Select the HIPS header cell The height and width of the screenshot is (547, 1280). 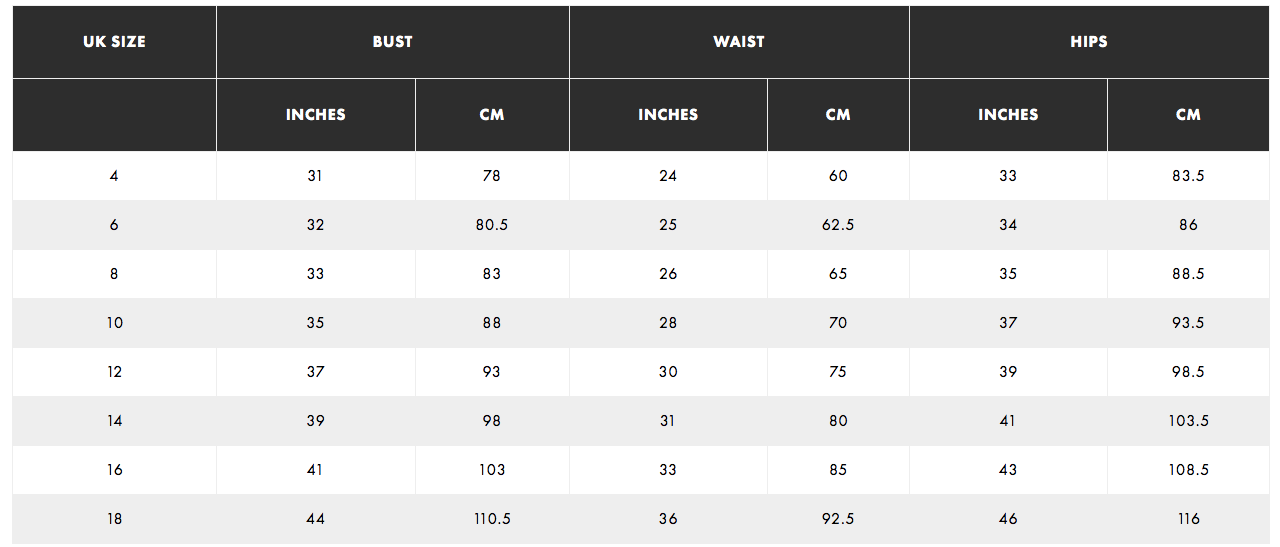[1089, 42]
